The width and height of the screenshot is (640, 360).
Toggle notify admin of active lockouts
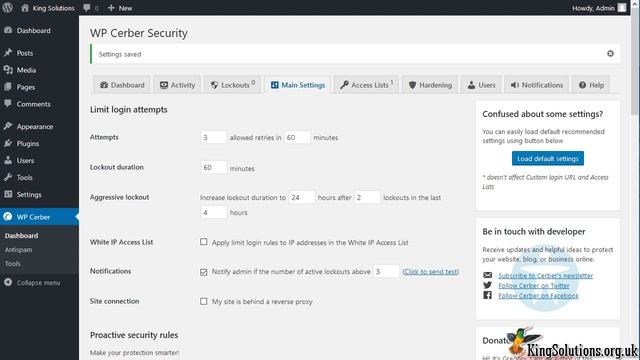(x=204, y=272)
